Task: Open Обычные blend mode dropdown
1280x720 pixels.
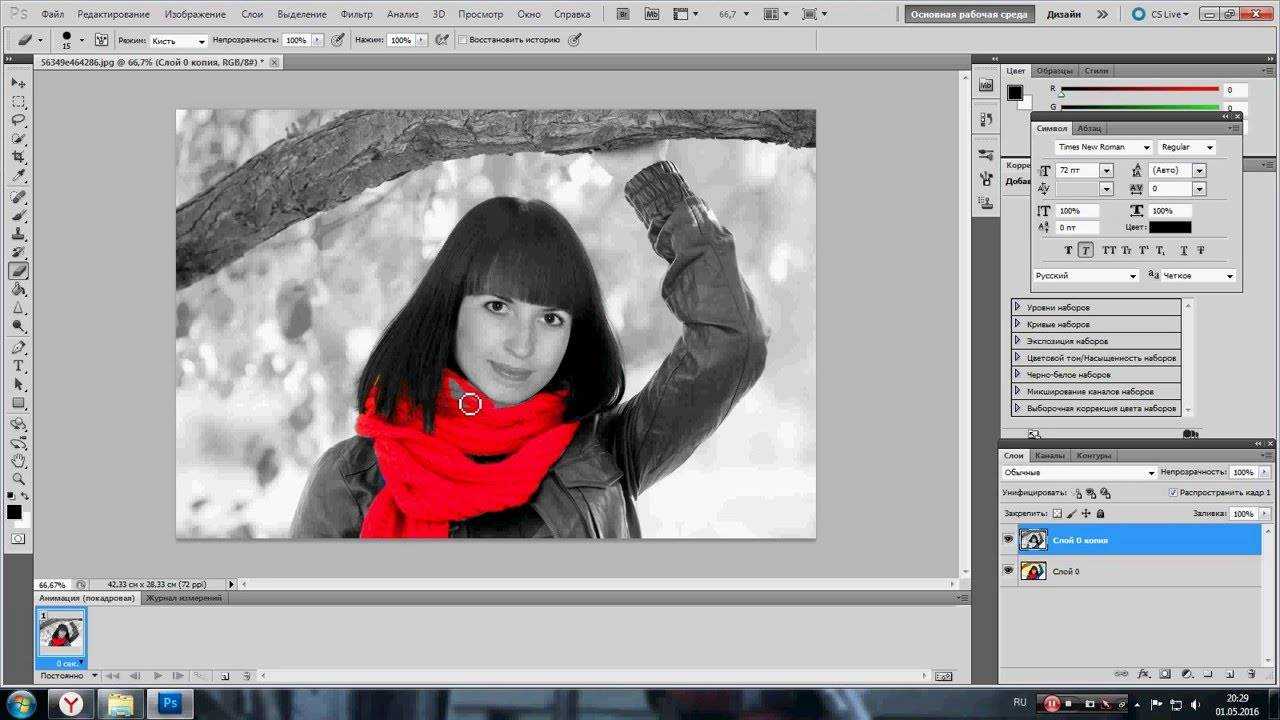Action: (1078, 472)
